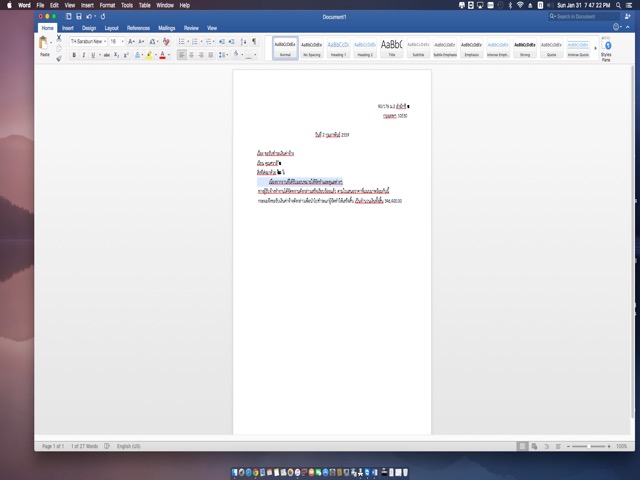Viewport: 640px width, 480px height.
Task: Open the Styles Pane
Action: click(606, 49)
